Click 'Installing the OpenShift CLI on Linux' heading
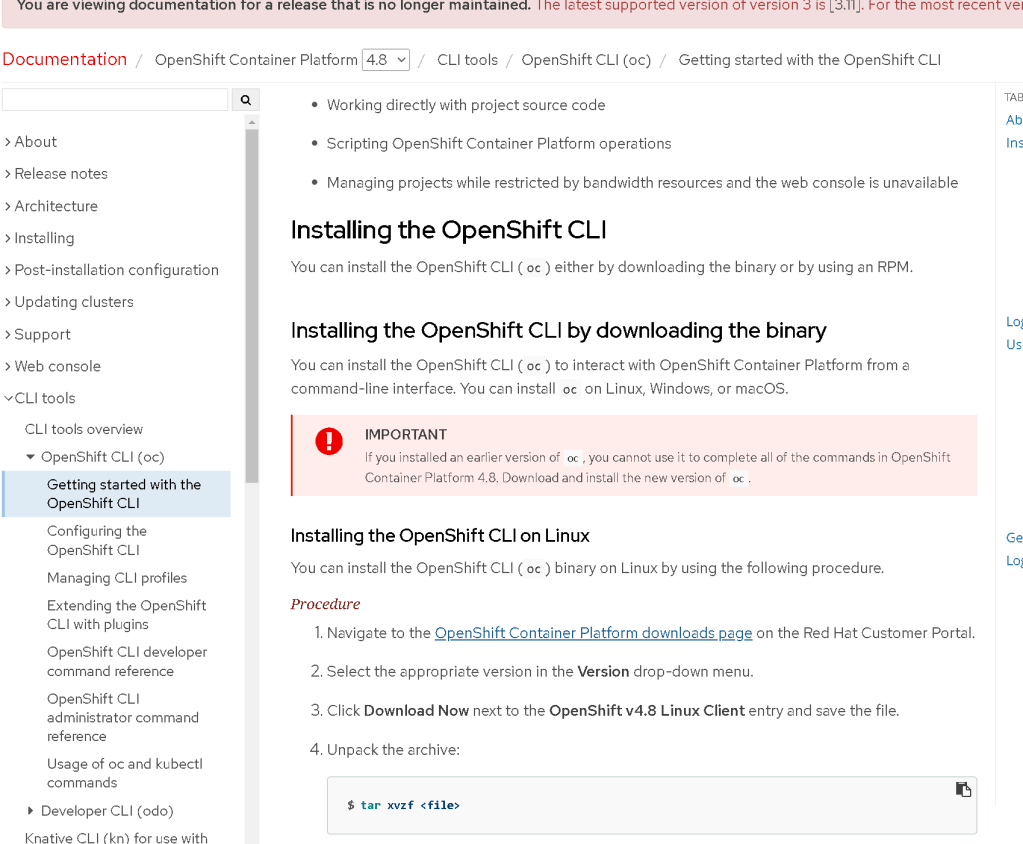The image size is (1023, 844). [x=440, y=536]
